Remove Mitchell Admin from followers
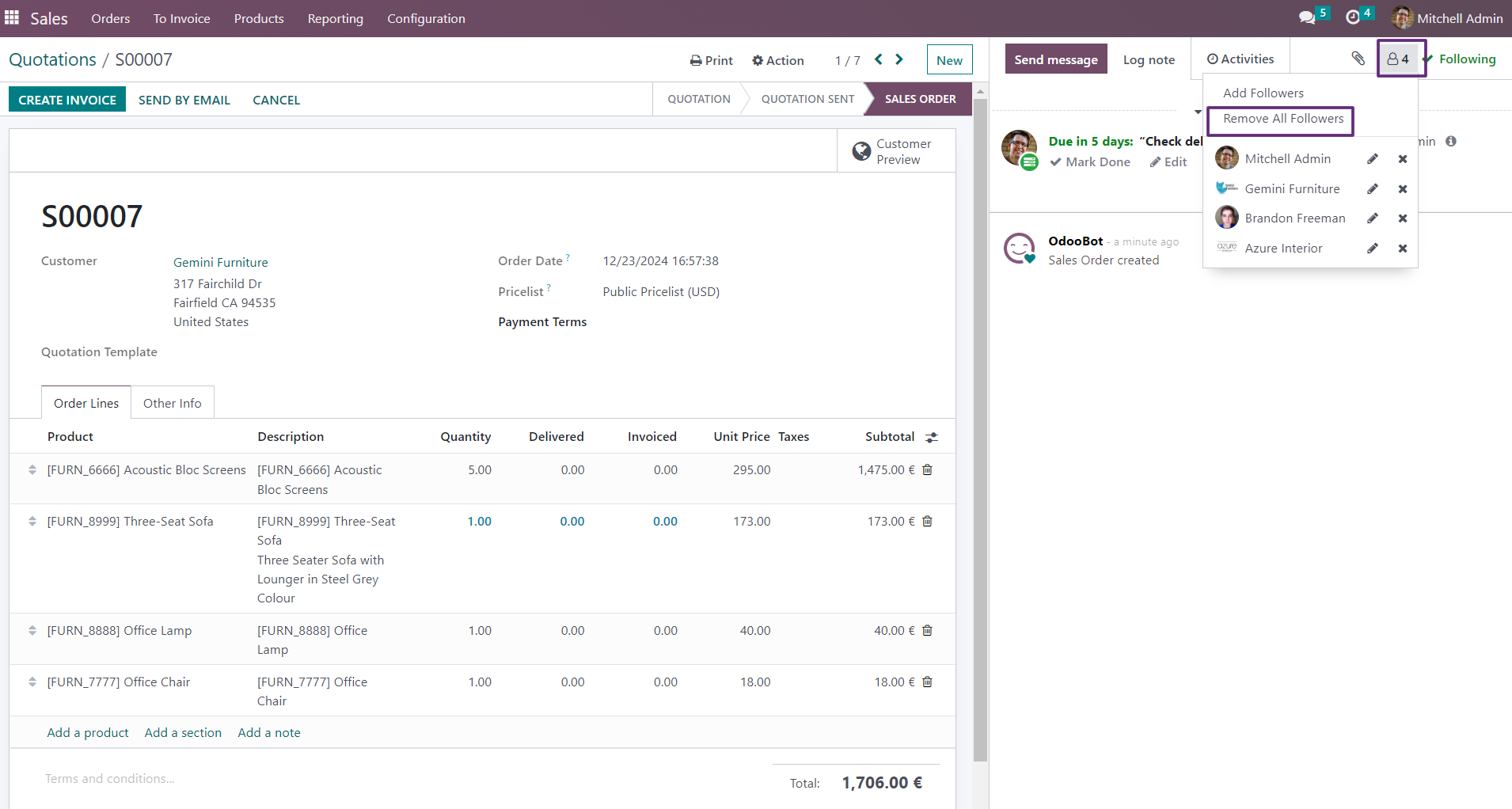Screen dimensions: 1512x809 1403,159
